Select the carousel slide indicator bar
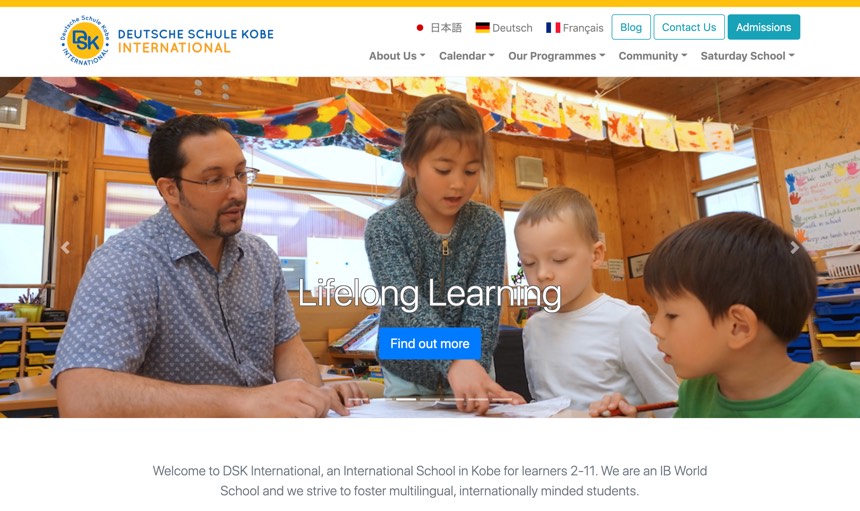The image size is (860, 511). pos(429,400)
